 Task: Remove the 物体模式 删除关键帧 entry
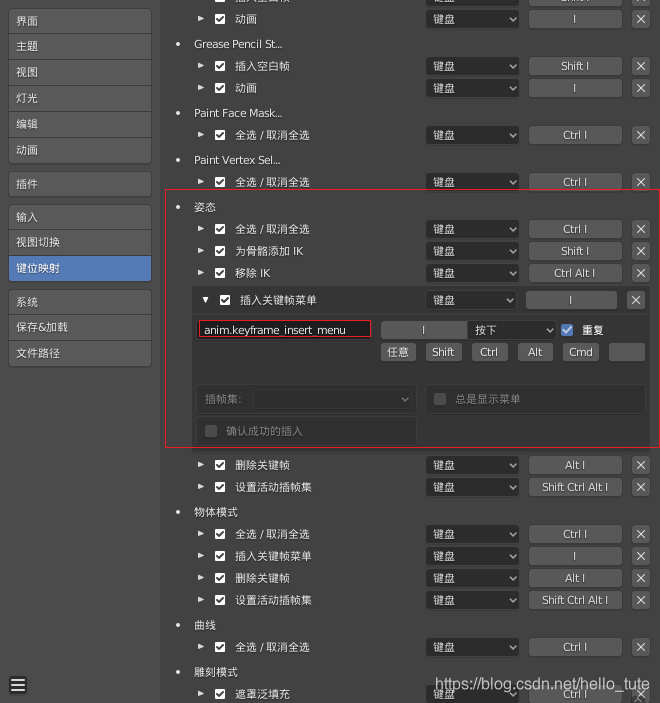coord(641,578)
